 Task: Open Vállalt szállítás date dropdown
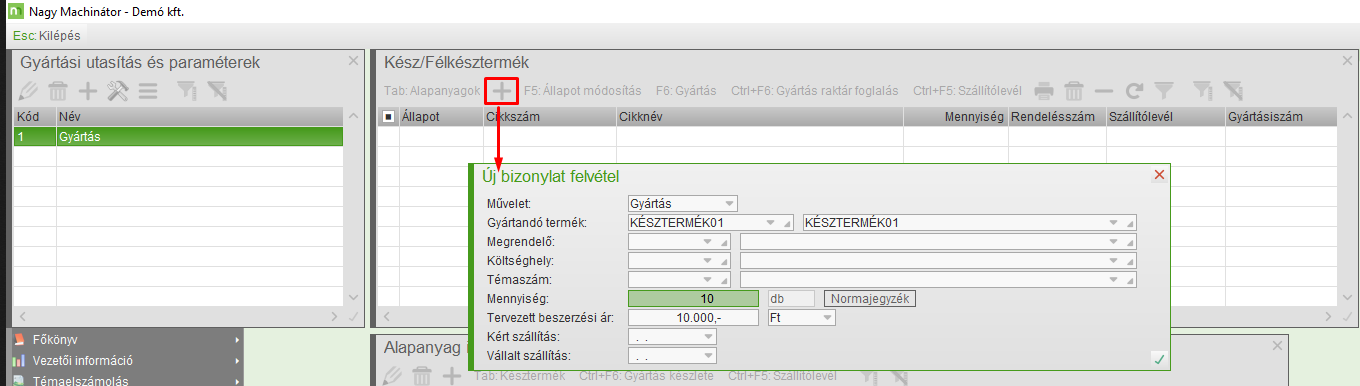tap(709, 356)
